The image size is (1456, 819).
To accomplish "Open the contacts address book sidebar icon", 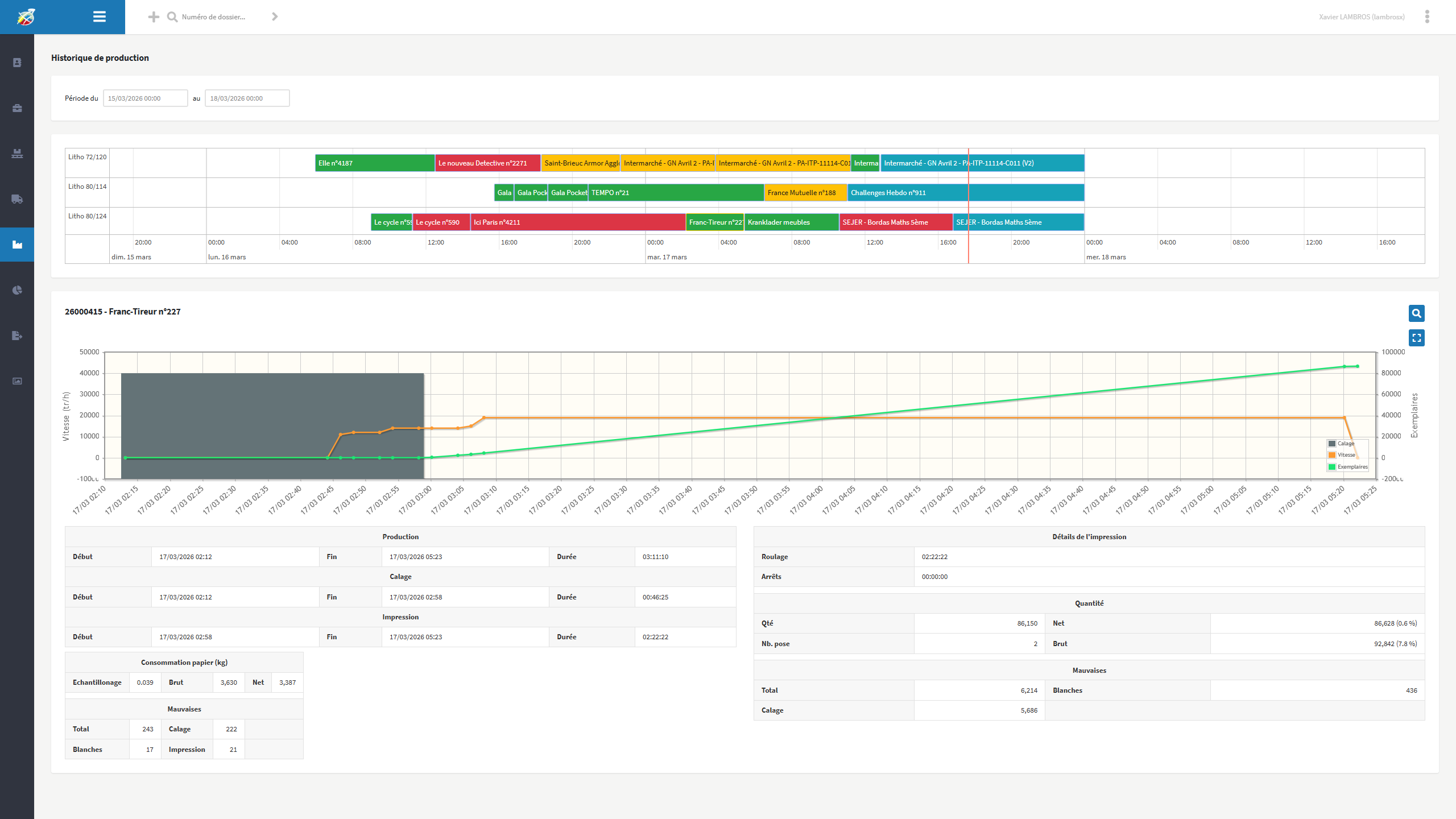I will pyautogui.click(x=17, y=63).
